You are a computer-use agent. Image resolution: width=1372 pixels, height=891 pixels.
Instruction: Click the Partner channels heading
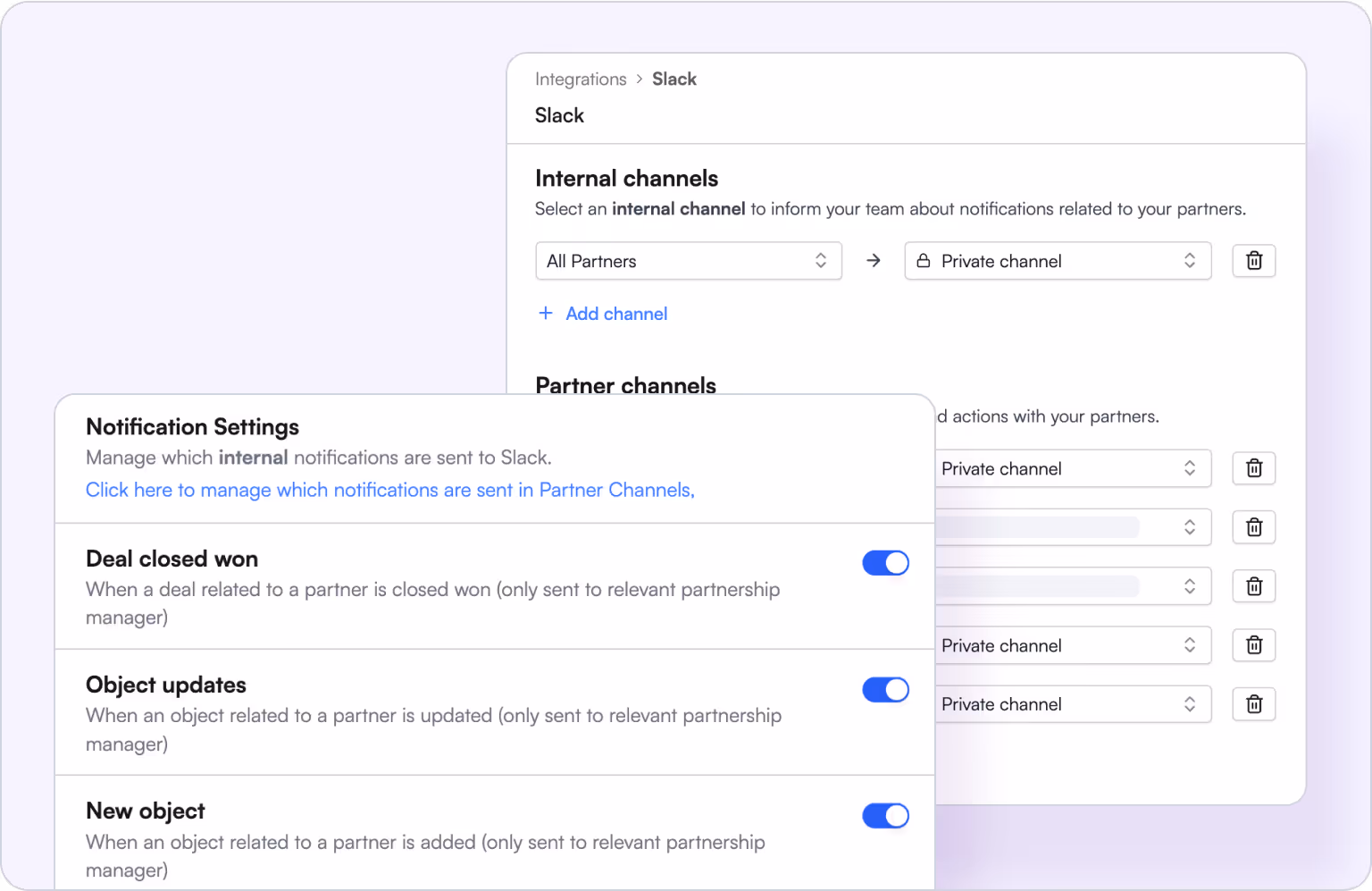point(625,385)
